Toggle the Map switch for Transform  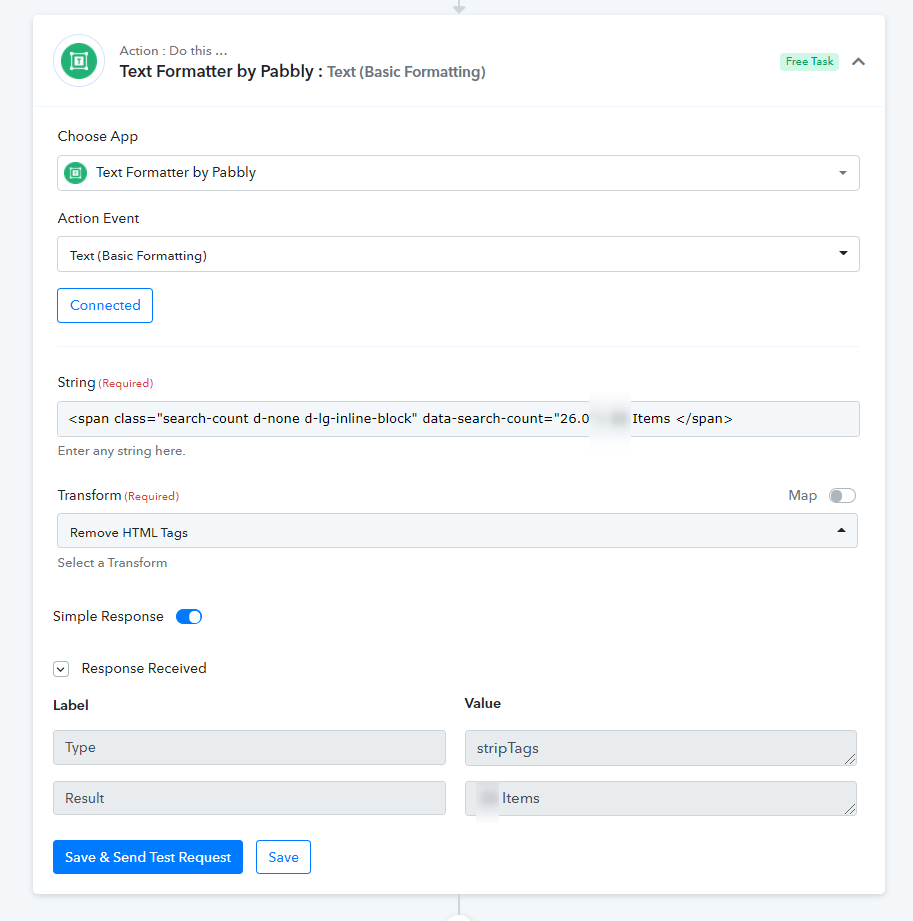point(842,496)
